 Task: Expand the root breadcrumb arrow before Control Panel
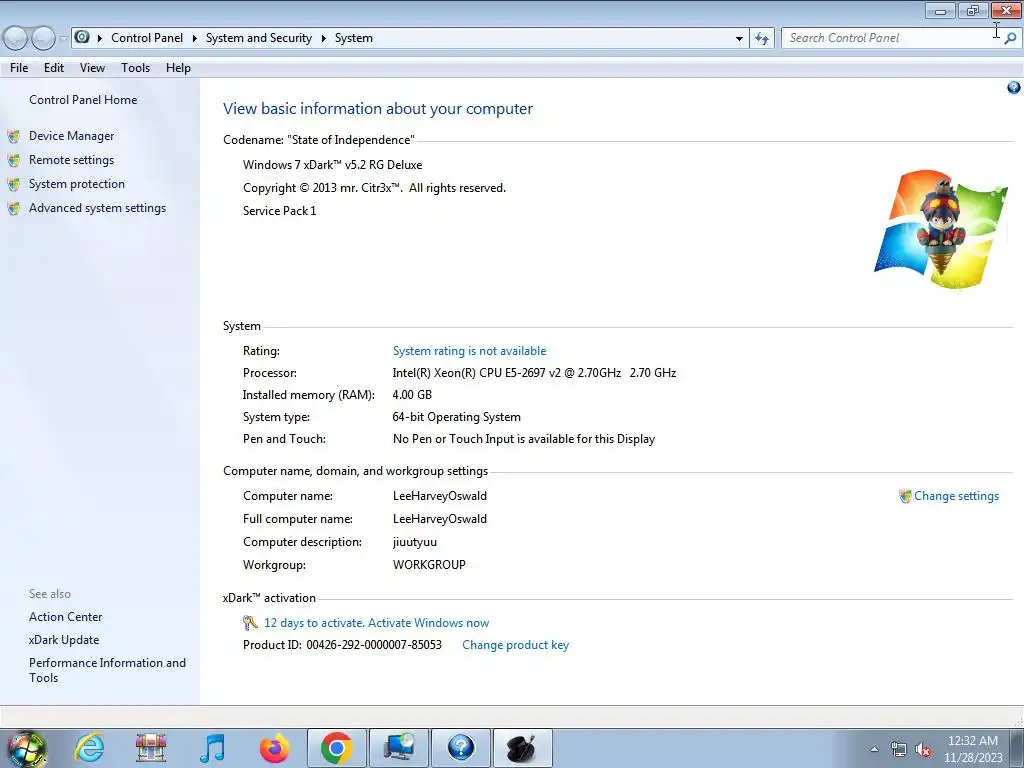100,38
